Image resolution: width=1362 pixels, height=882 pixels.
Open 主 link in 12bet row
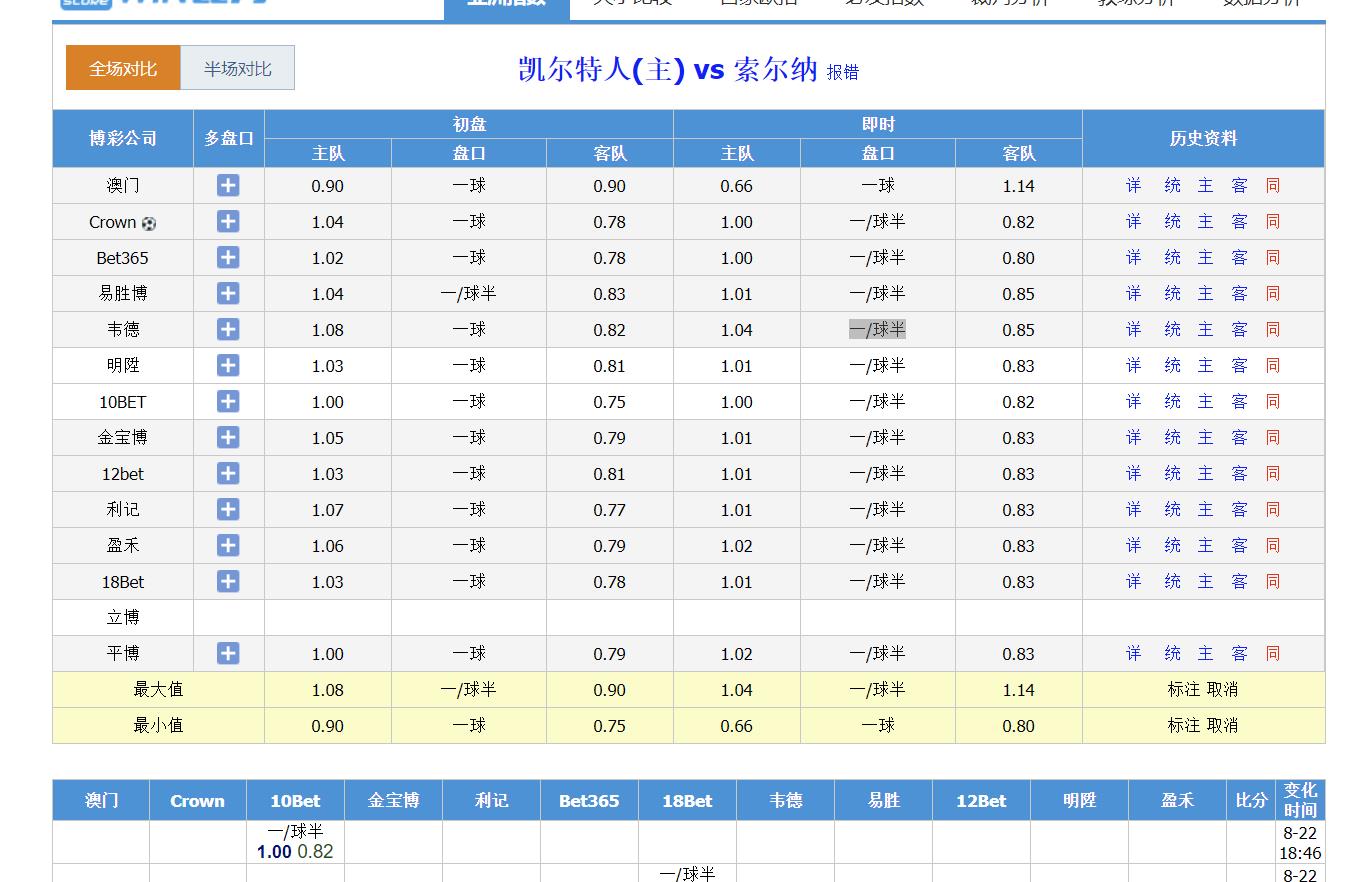(x=1206, y=473)
